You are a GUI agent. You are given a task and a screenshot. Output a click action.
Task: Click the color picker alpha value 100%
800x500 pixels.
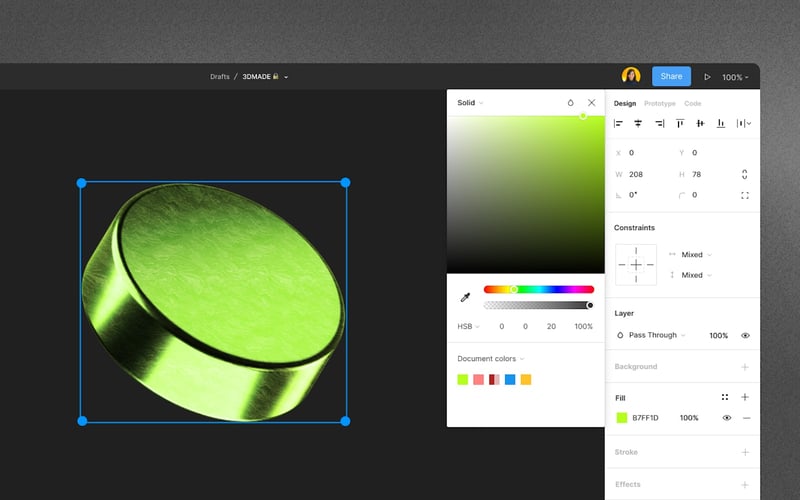584,327
